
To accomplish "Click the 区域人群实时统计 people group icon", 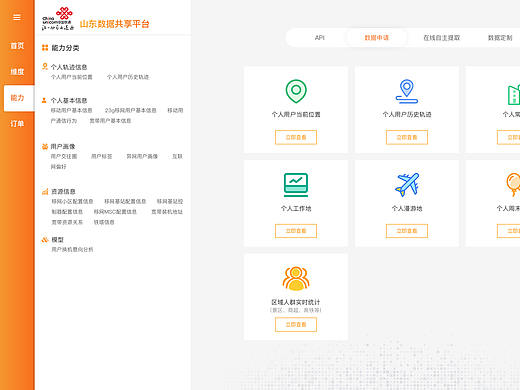I will pyautogui.click(x=296, y=278).
